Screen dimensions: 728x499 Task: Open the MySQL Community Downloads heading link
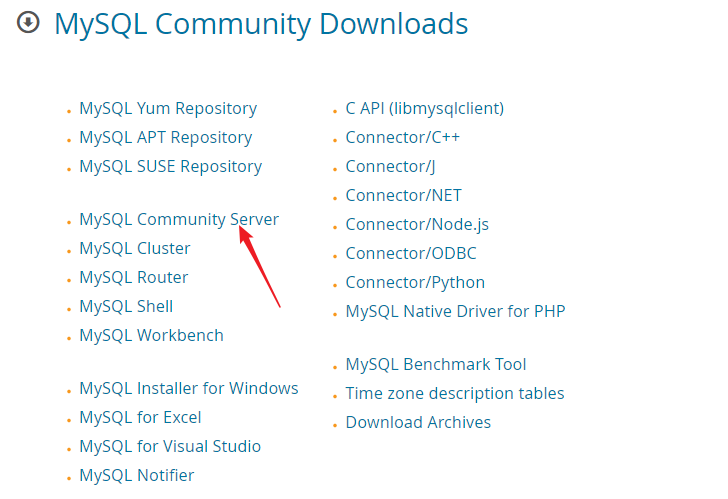tap(261, 24)
